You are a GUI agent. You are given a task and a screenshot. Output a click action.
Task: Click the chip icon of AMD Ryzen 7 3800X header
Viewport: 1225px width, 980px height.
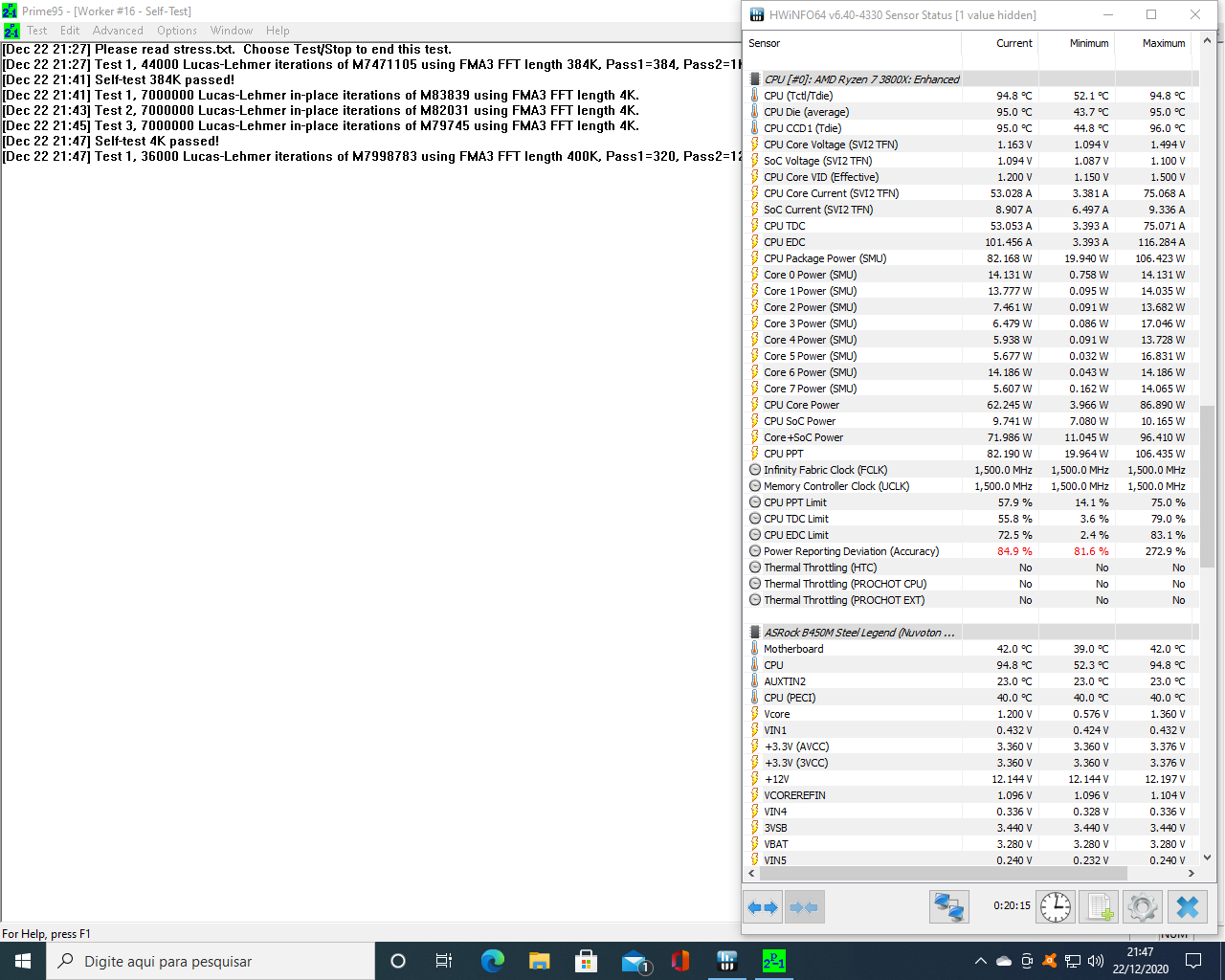tap(754, 79)
